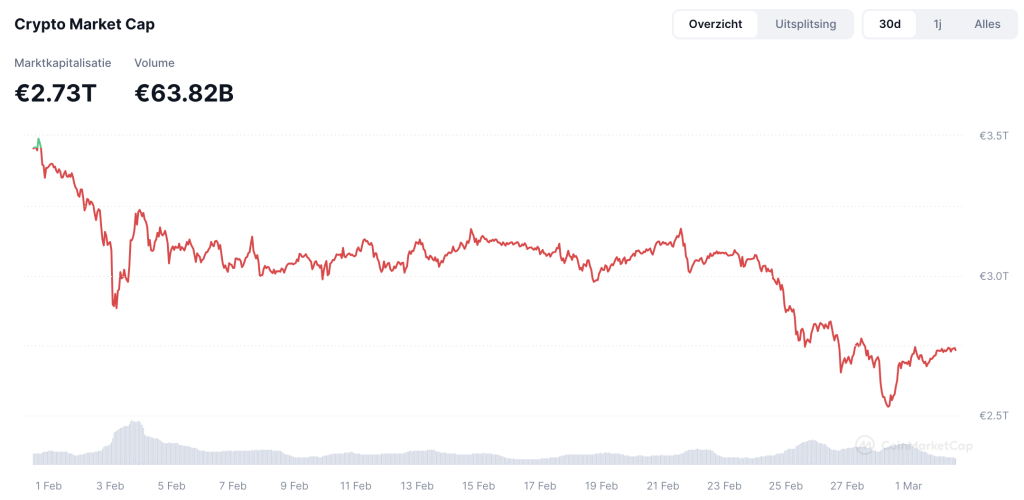Image resolution: width=1024 pixels, height=500 pixels.
Task: Click the €3.0T y-axis label
Action: click(x=993, y=276)
